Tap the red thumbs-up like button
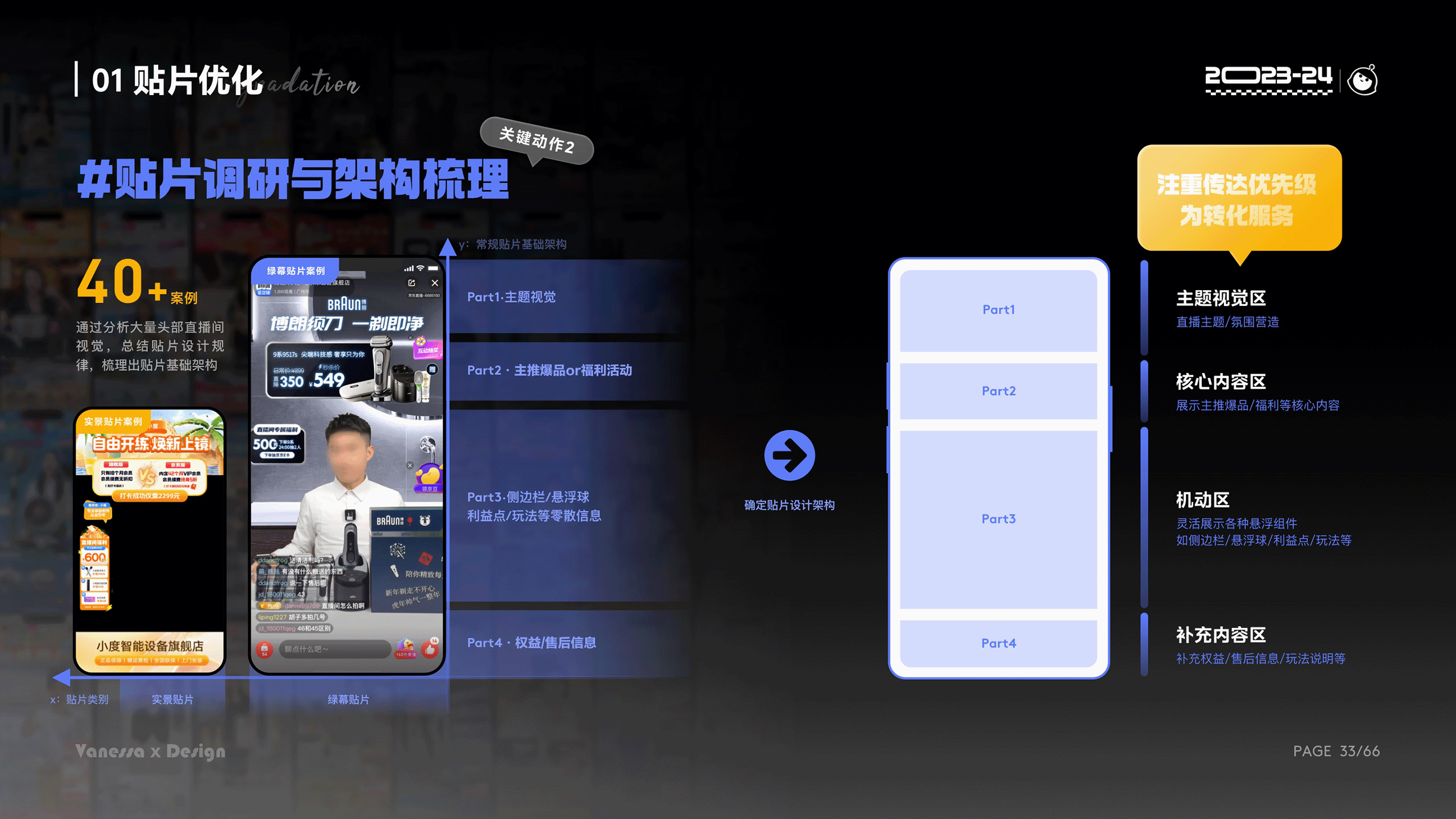Viewport: 1456px width, 819px height. [431, 648]
